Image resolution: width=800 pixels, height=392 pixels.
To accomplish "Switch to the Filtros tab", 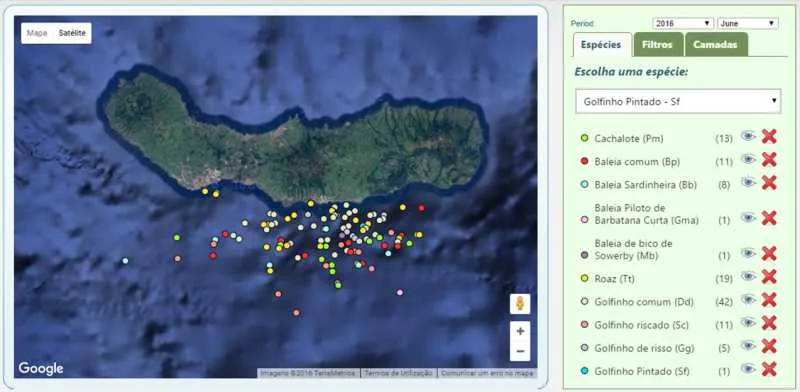I will pos(657,45).
